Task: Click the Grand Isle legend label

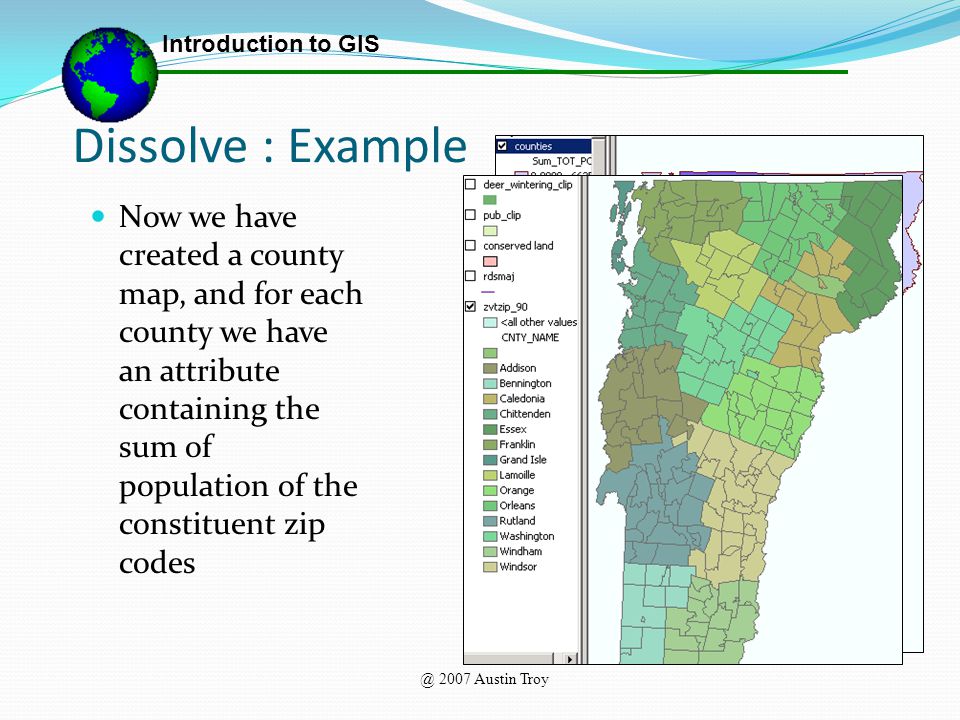Action: 522,460
